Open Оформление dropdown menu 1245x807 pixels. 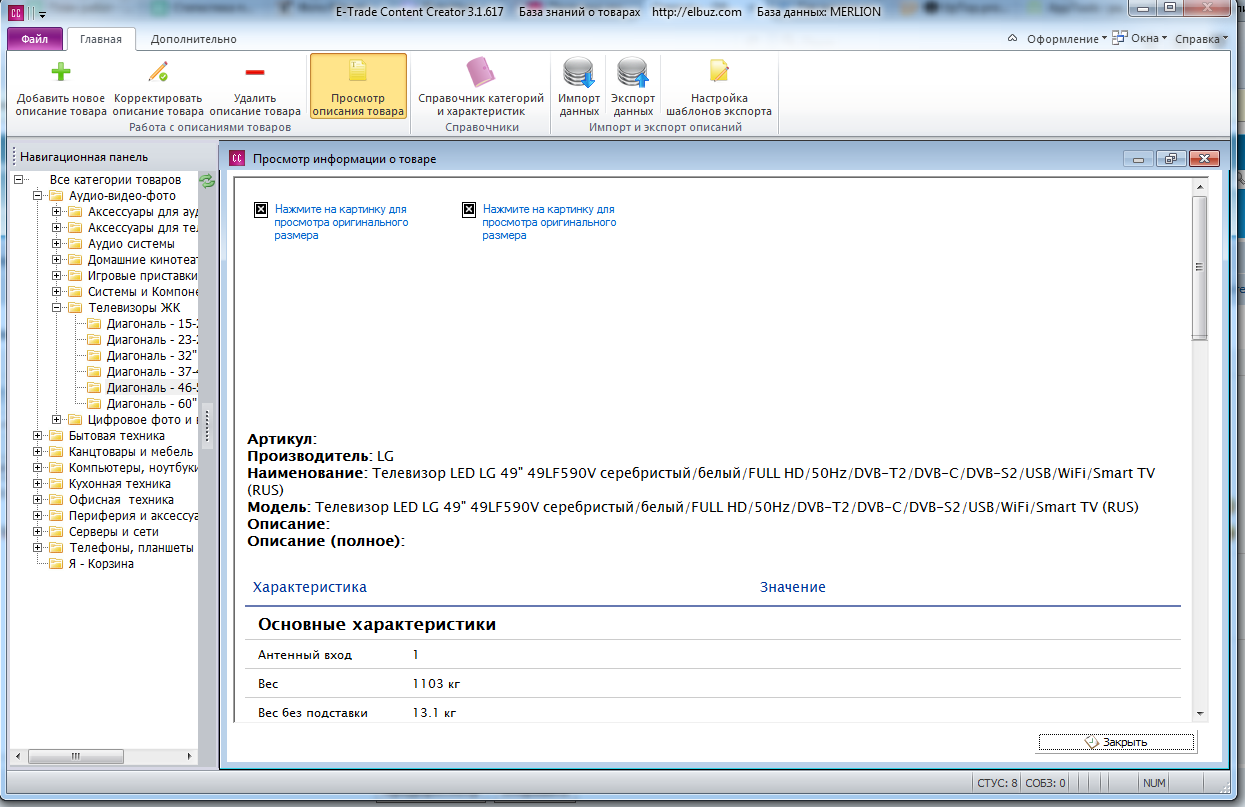pos(1067,39)
